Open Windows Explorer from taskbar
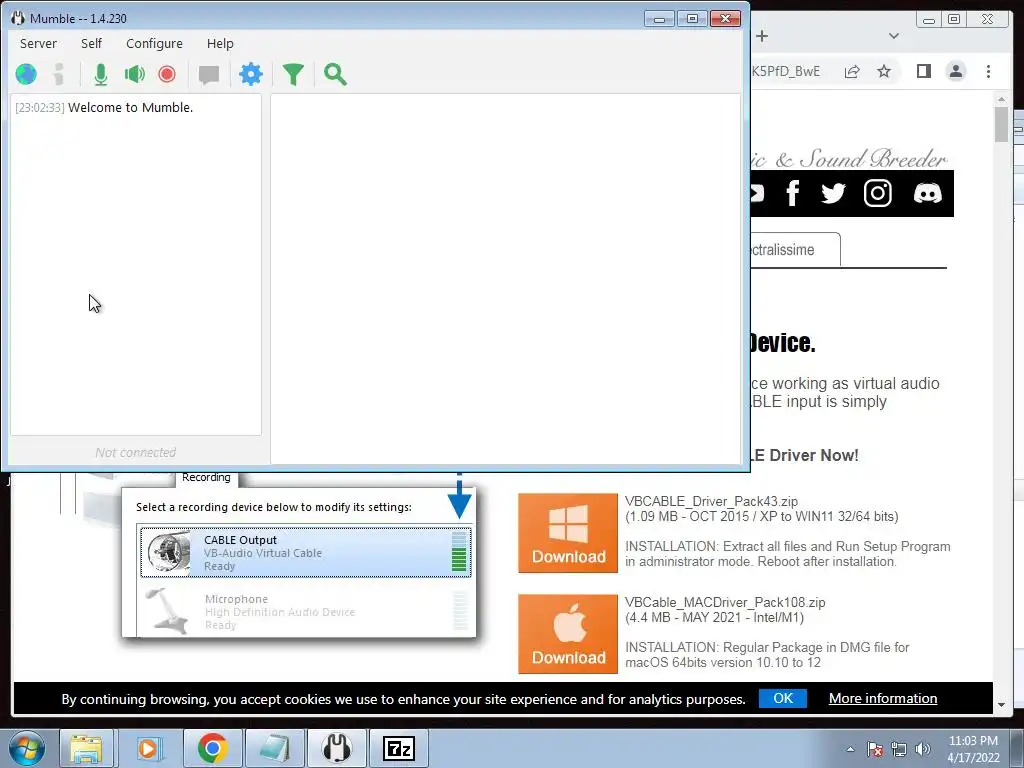This screenshot has height=768, width=1024. [86, 748]
